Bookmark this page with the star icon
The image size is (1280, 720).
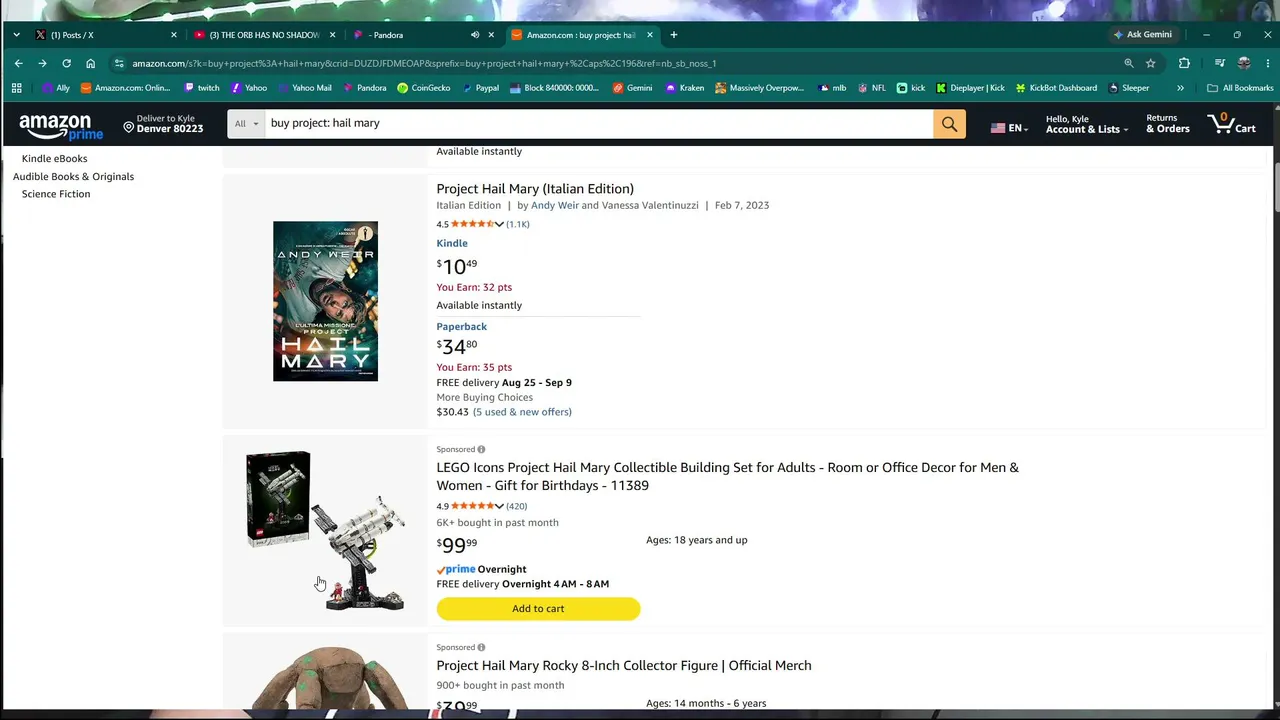[1151, 63]
